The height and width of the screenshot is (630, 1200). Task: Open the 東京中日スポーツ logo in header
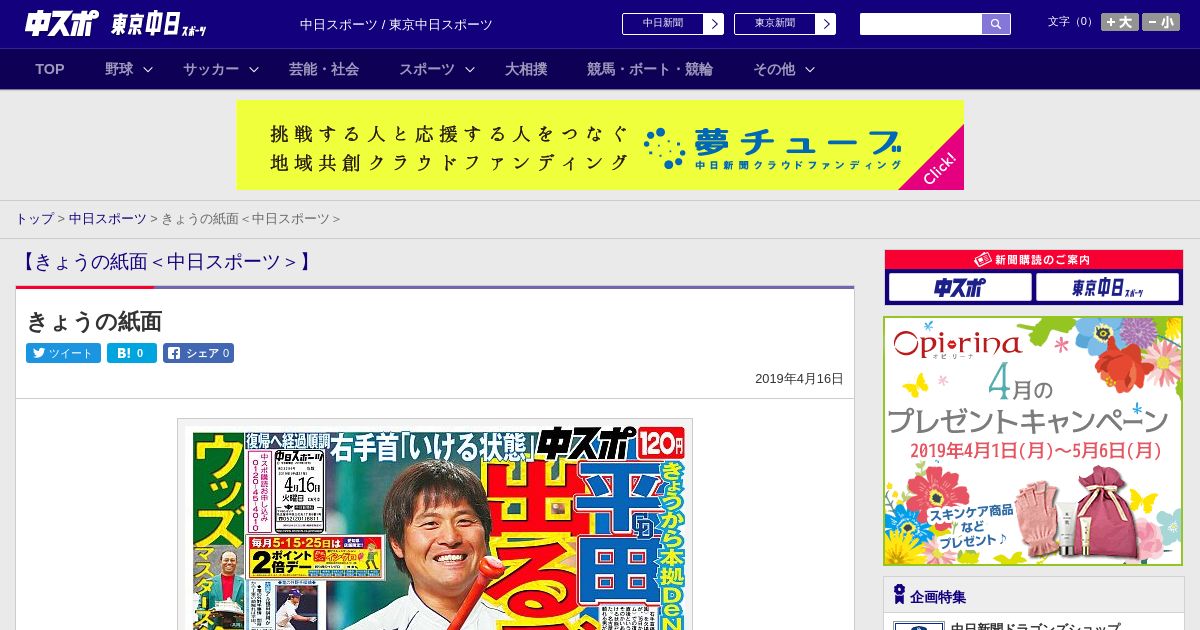click(160, 24)
